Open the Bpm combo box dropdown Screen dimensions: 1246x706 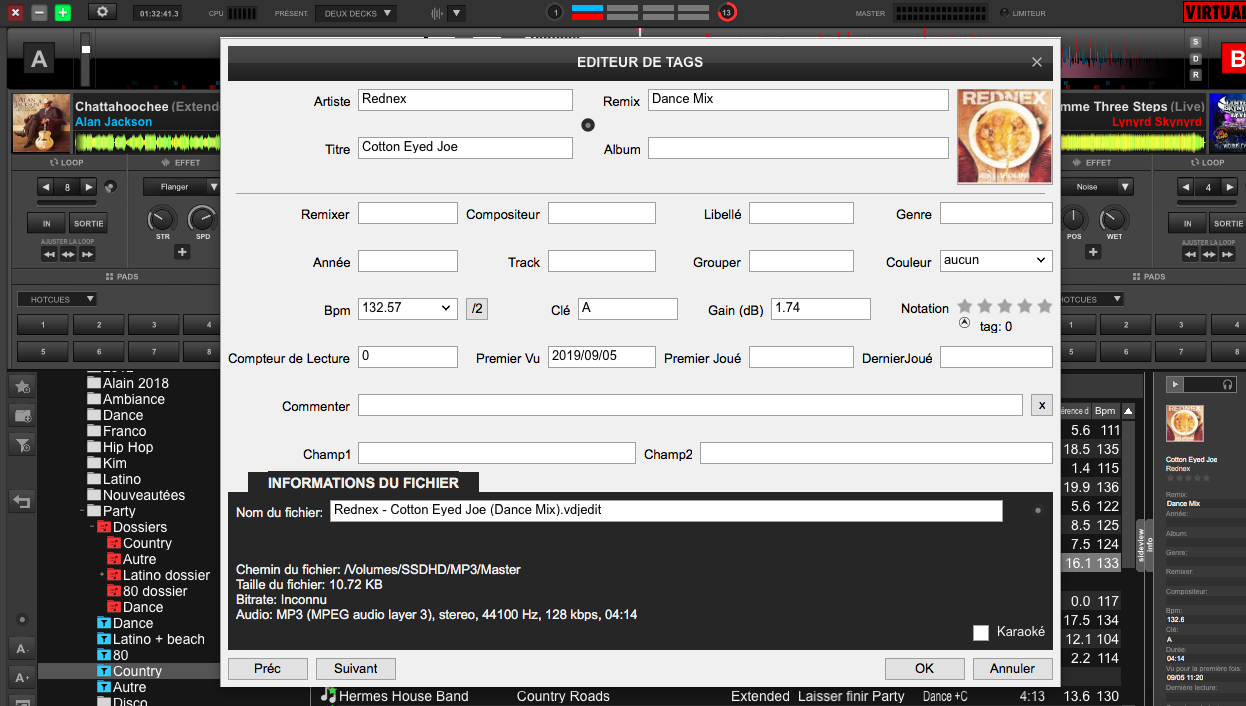[x=446, y=309]
